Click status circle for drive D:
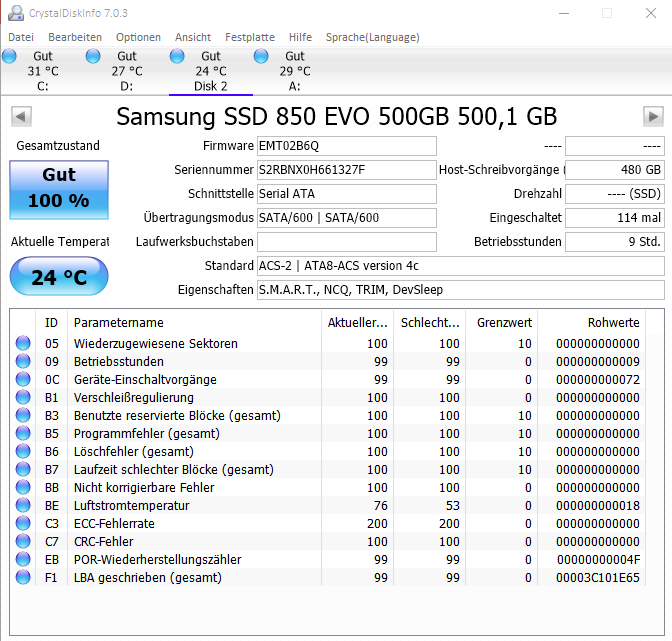Viewport: 672px width, 641px height. (93, 56)
